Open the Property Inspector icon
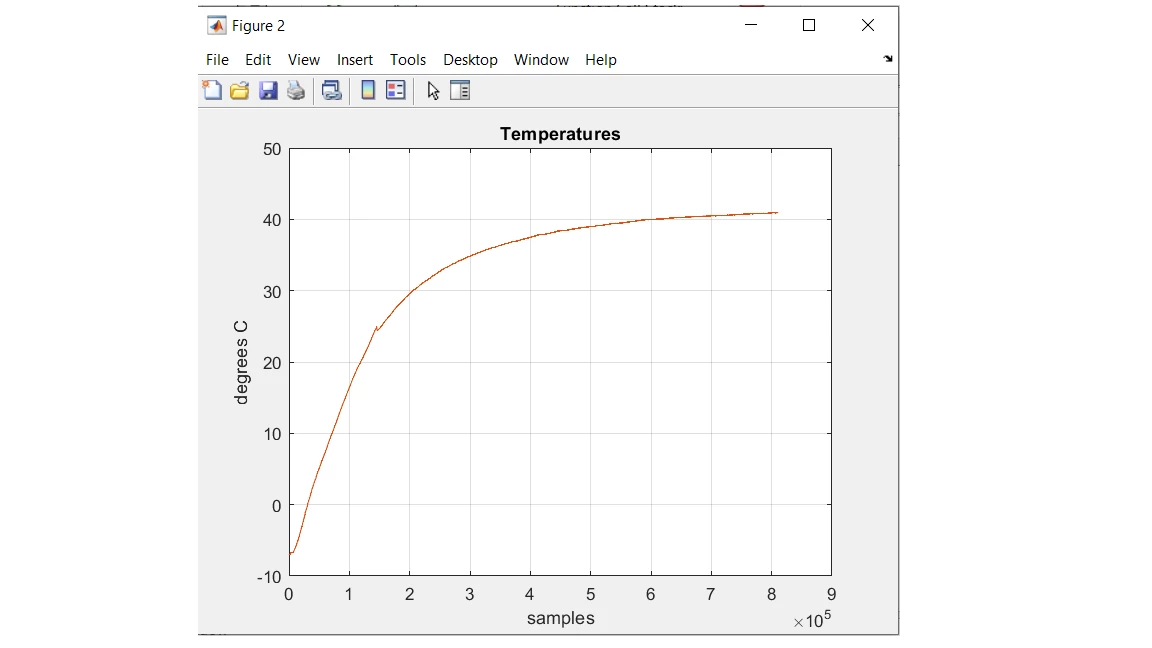Viewport: 1152px width, 648px height. pos(460,90)
